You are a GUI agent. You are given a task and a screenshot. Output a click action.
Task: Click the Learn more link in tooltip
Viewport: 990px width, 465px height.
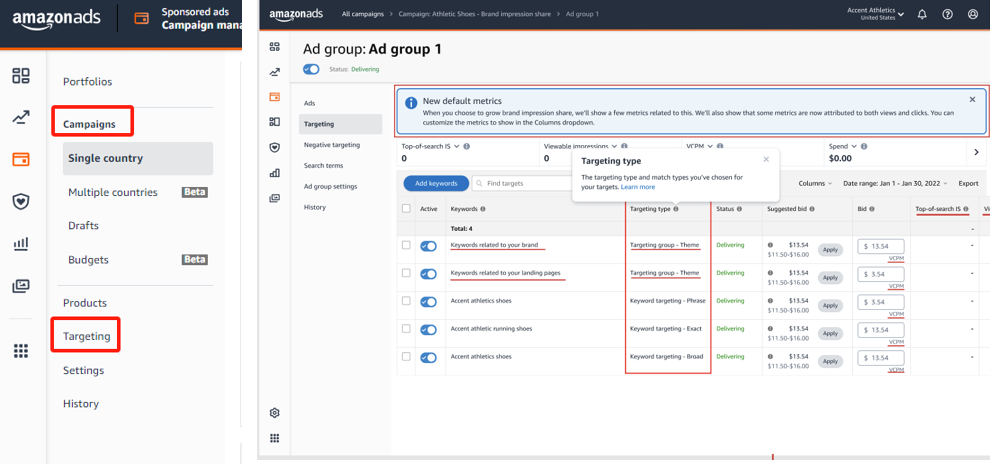[x=637, y=187]
